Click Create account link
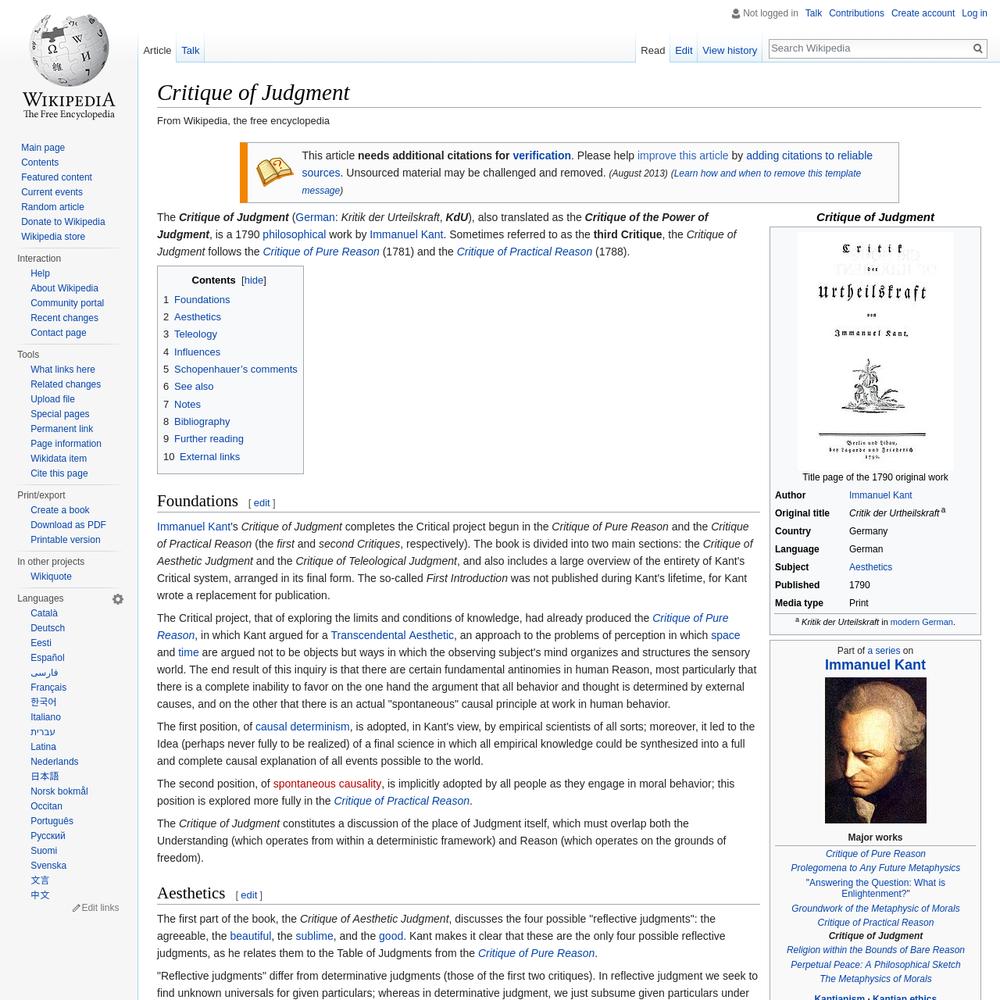Image resolution: width=1000 pixels, height=1000 pixels. (x=922, y=13)
